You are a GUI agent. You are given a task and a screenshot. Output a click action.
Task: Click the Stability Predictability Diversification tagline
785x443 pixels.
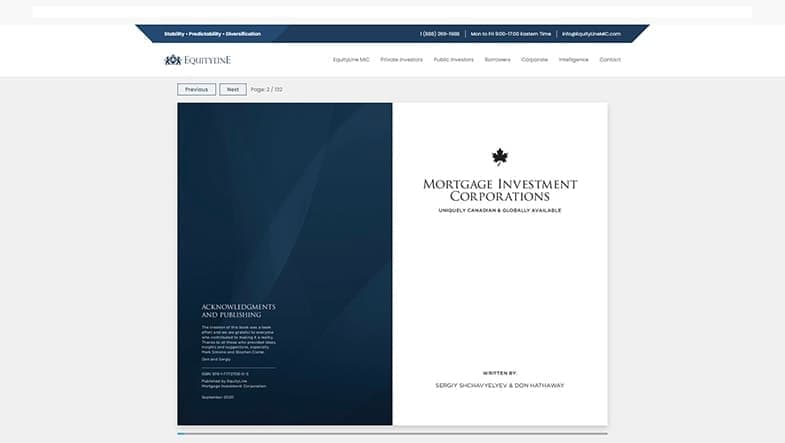pyautogui.click(x=212, y=34)
